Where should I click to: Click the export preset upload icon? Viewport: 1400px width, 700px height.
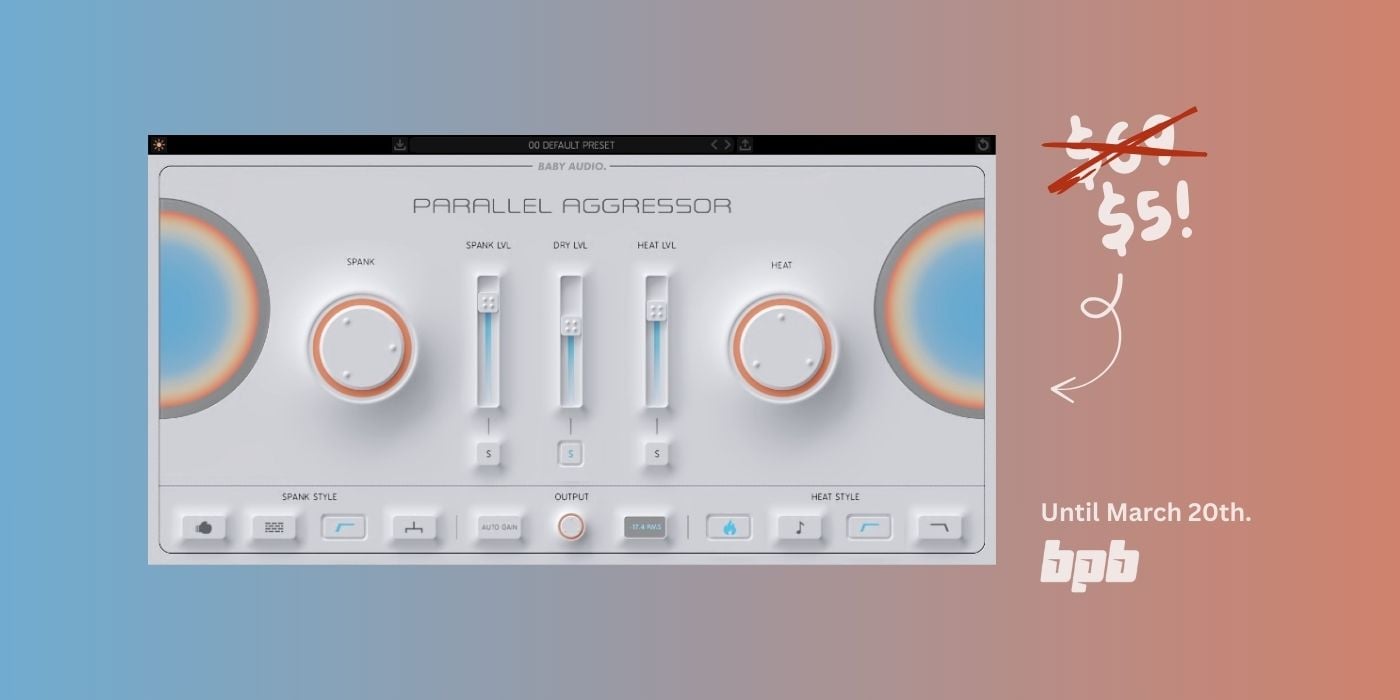[745, 145]
